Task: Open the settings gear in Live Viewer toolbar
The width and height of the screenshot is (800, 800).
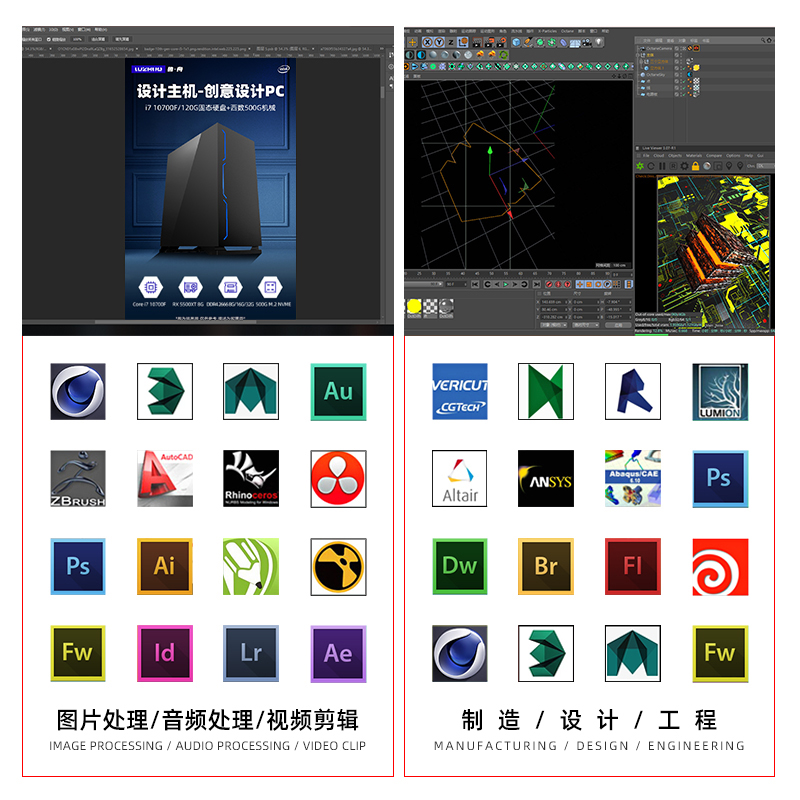Action: 684,166
